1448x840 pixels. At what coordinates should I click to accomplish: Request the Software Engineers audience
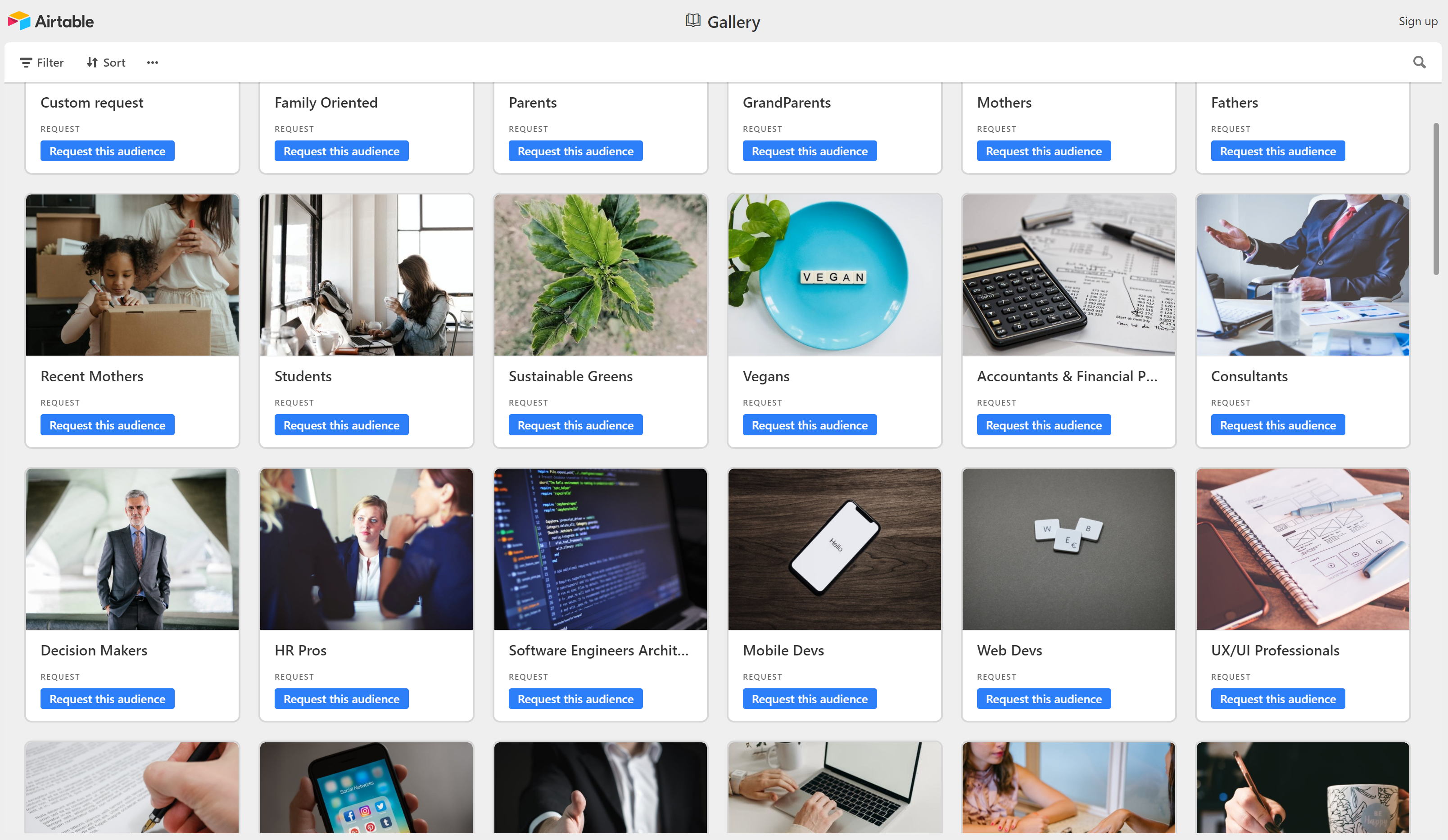pyautogui.click(x=575, y=699)
